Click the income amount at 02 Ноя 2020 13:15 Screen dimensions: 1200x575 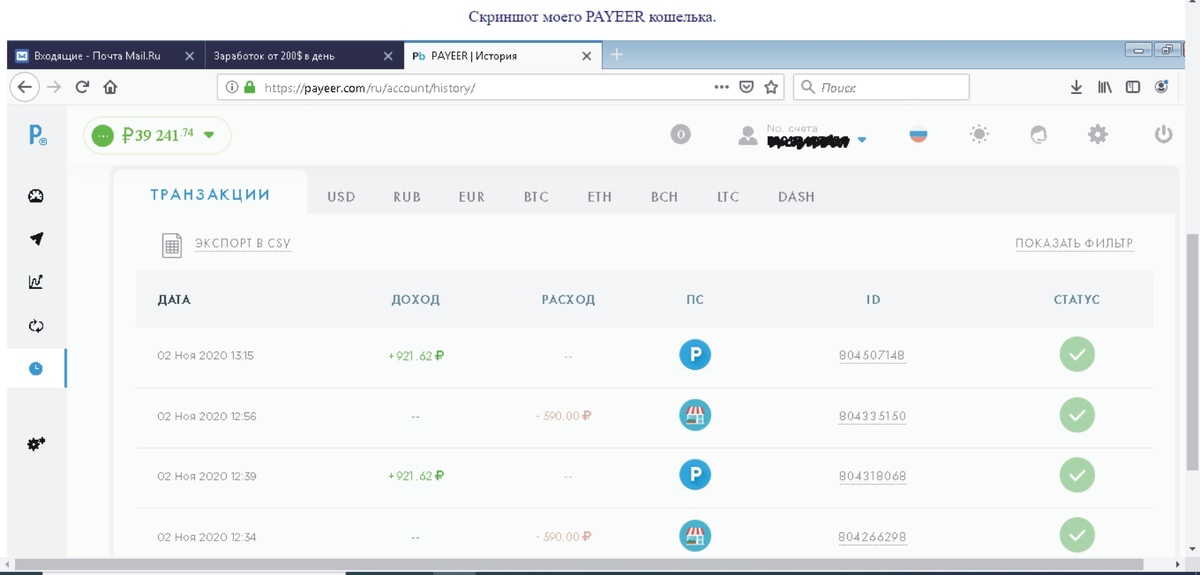pyautogui.click(x=416, y=356)
